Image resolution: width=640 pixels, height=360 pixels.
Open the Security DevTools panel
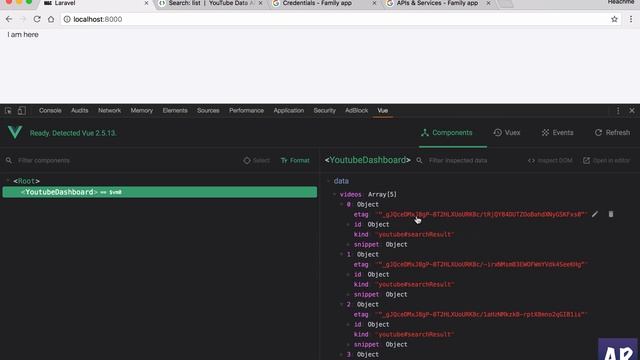(324, 111)
